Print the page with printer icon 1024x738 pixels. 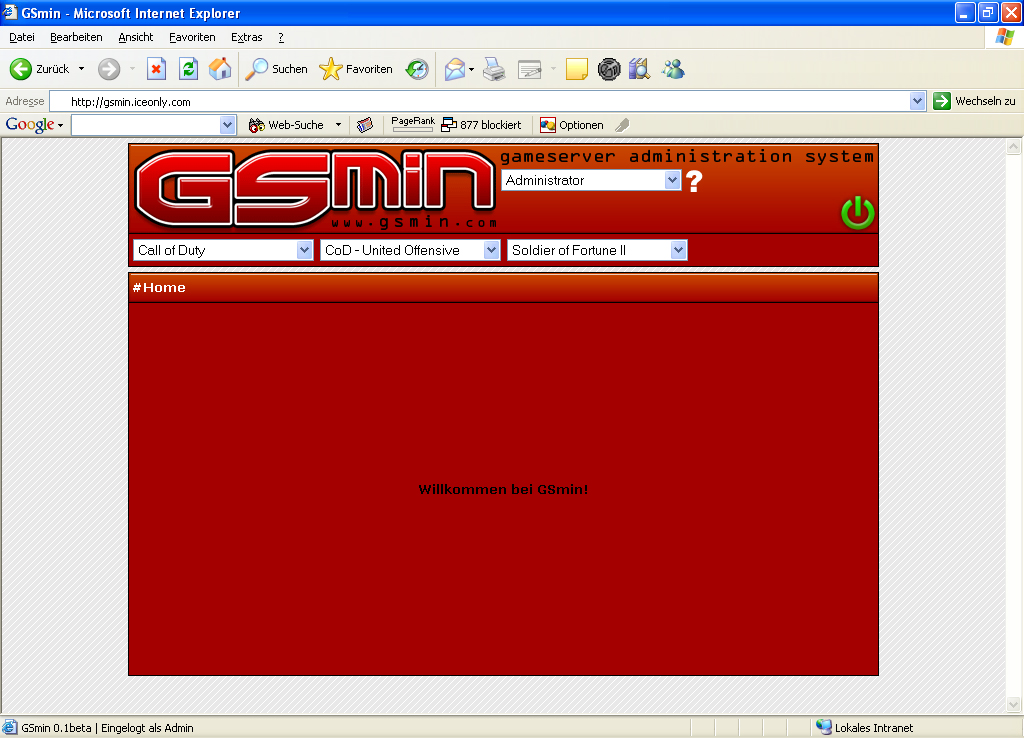click(x=494, y=69)
